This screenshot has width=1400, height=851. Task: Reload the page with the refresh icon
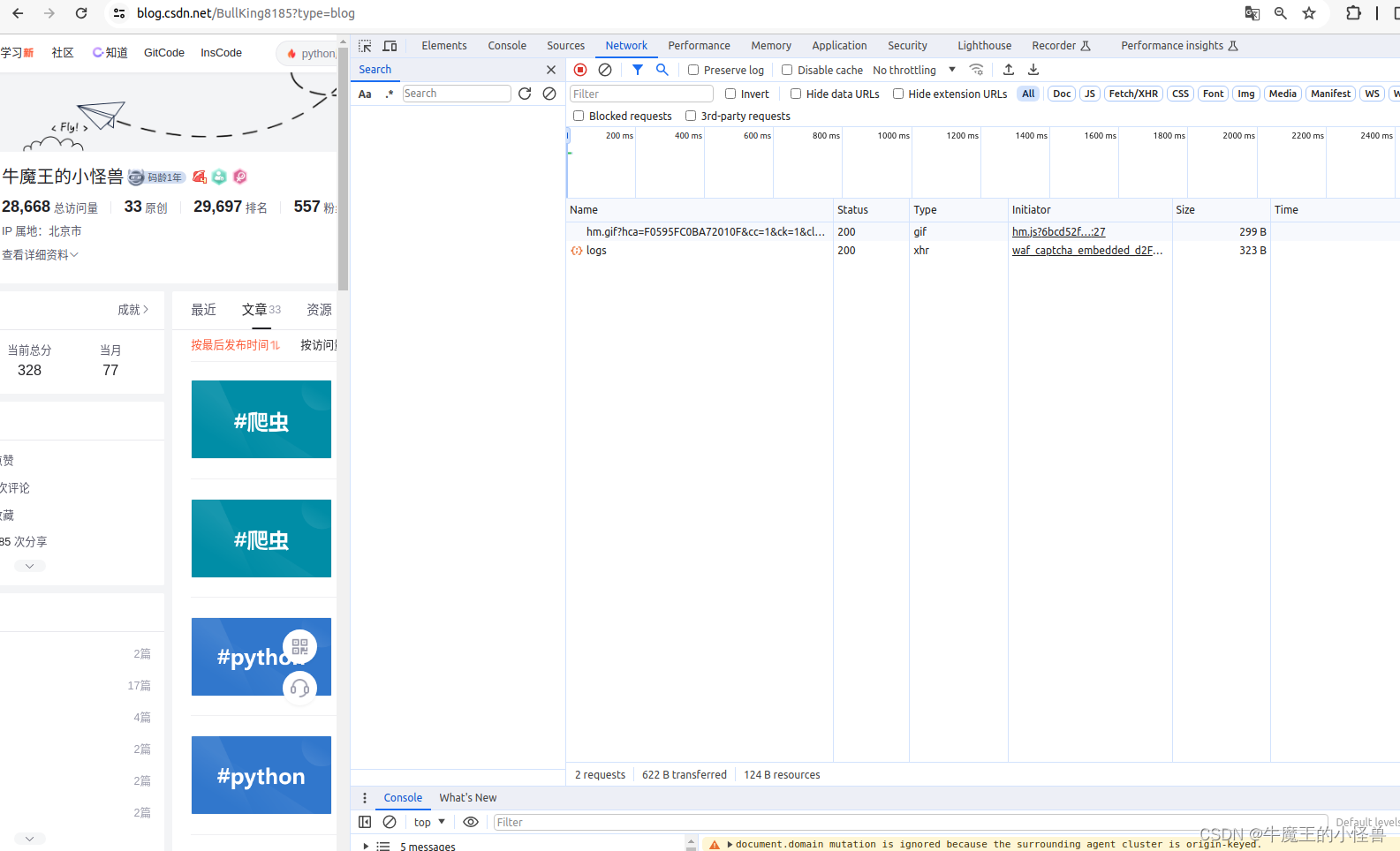pos(81,13)
